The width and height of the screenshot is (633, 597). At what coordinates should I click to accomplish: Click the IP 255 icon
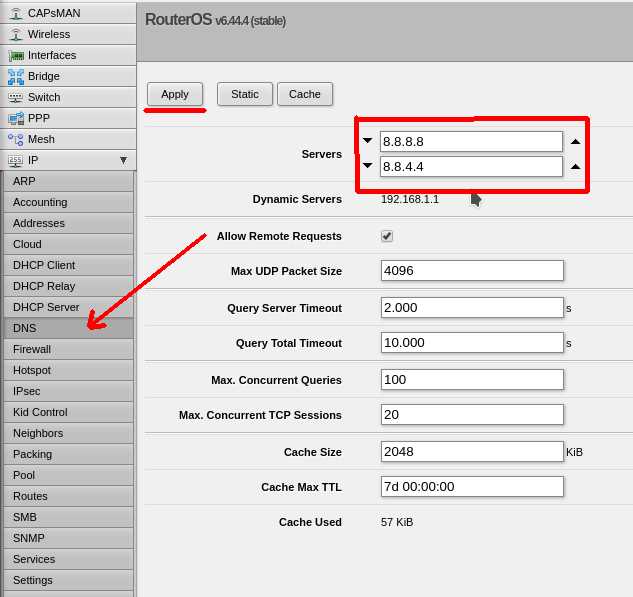(x=15, y=161)
